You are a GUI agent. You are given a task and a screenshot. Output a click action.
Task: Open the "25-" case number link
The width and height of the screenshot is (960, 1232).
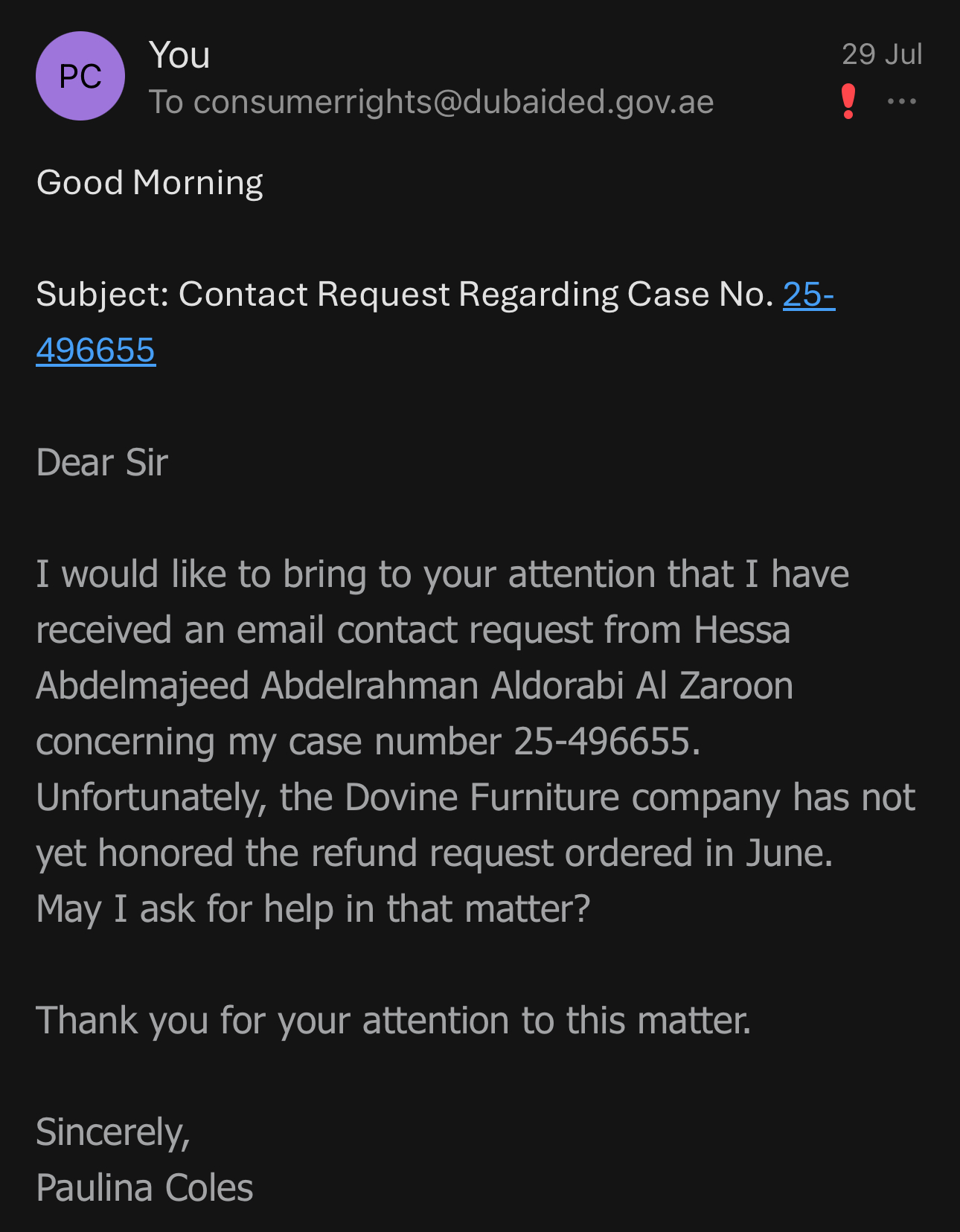click(x=809, y=295)
